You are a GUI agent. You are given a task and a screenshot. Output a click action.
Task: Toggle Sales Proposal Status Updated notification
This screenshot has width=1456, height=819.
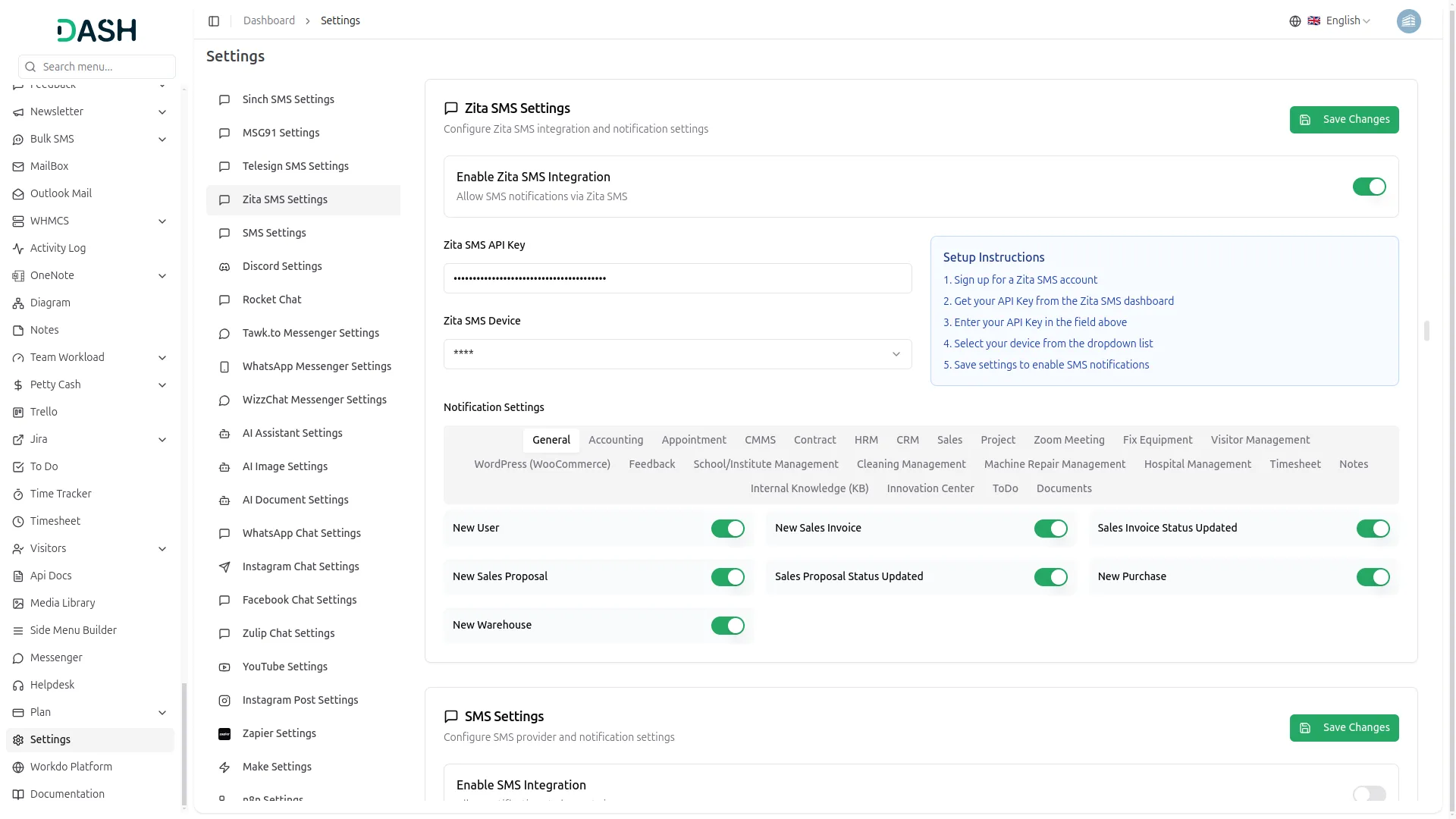click(1050, 577)
